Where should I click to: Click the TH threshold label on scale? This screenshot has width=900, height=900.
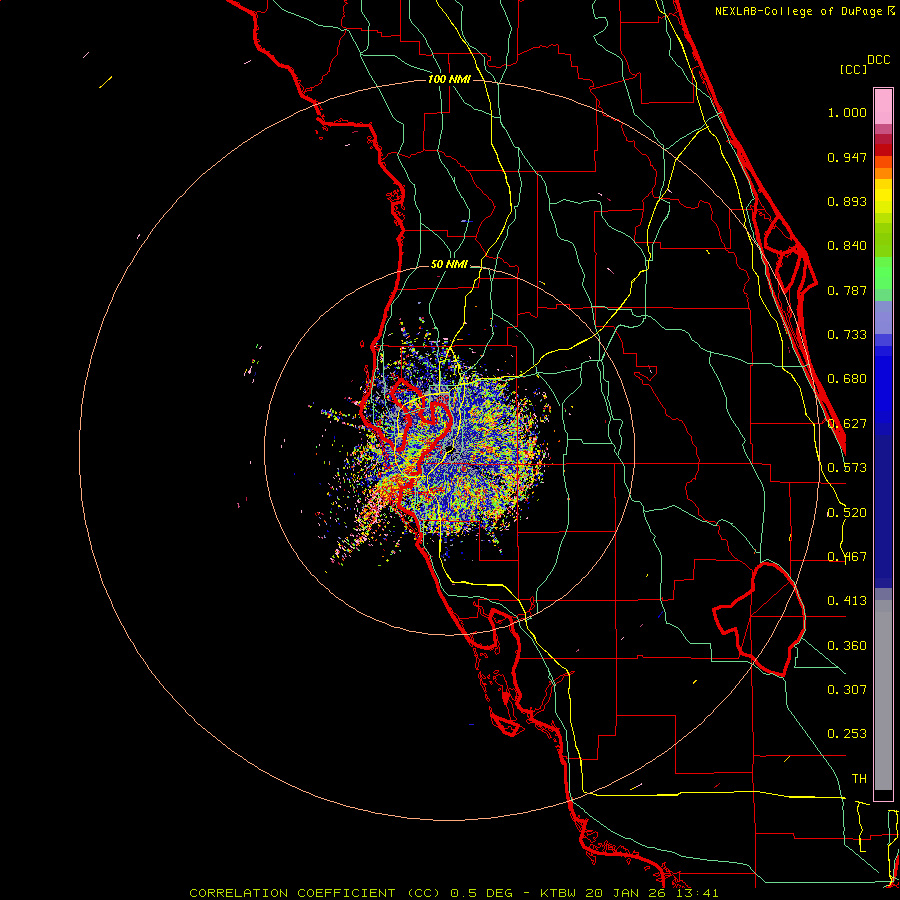[859, 779]
